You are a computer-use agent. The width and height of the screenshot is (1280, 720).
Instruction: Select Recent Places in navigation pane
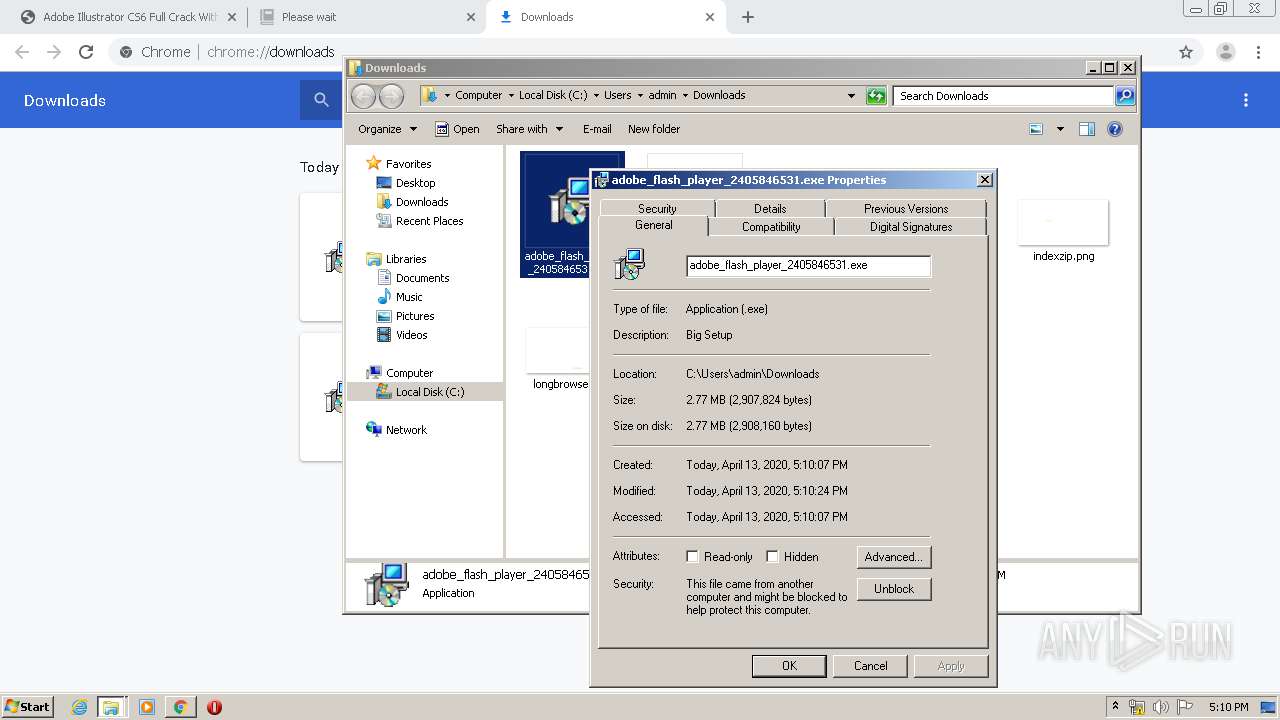point(429,221)
